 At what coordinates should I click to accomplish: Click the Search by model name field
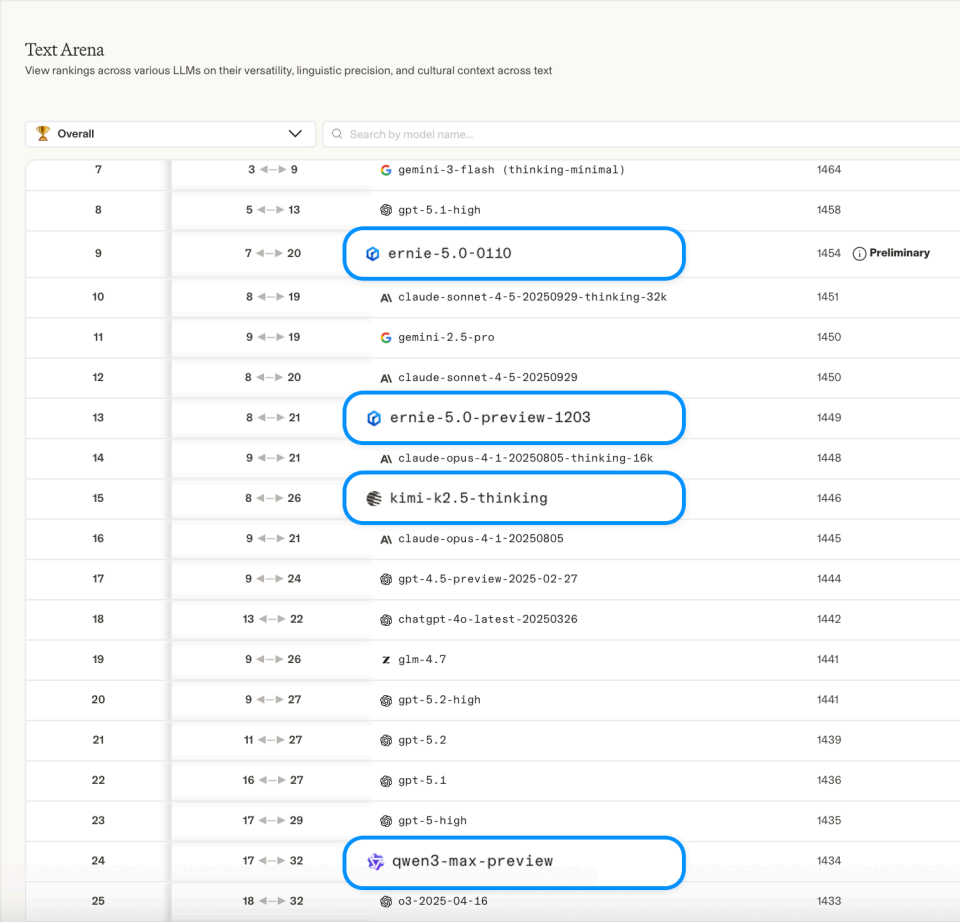640,134
